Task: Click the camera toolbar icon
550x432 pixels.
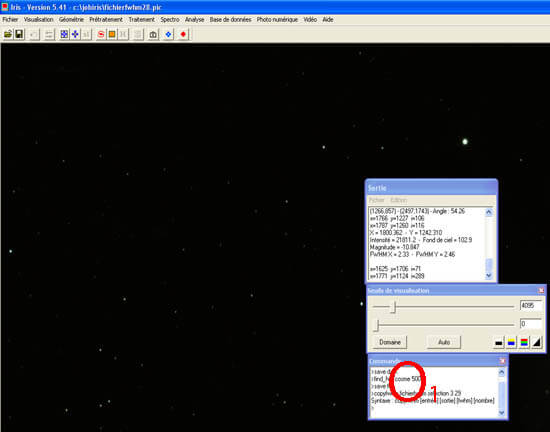Action: (x=153, y=34)
